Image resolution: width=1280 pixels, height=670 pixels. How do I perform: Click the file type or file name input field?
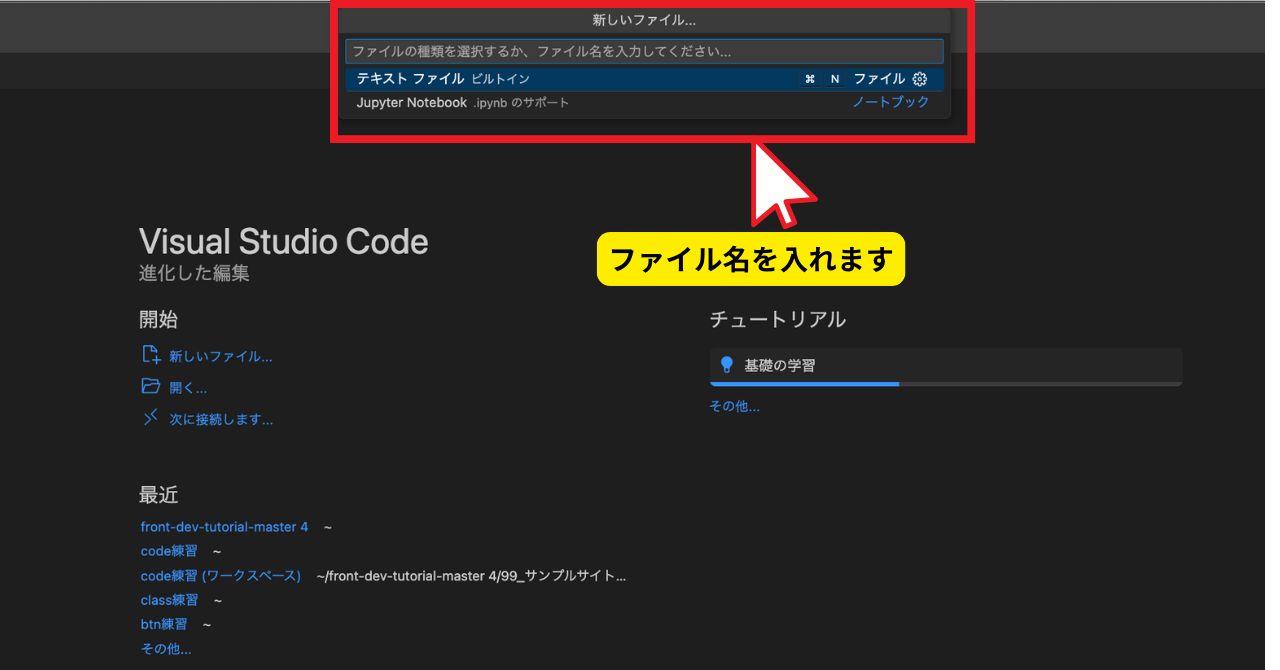[x=644, y=51]
